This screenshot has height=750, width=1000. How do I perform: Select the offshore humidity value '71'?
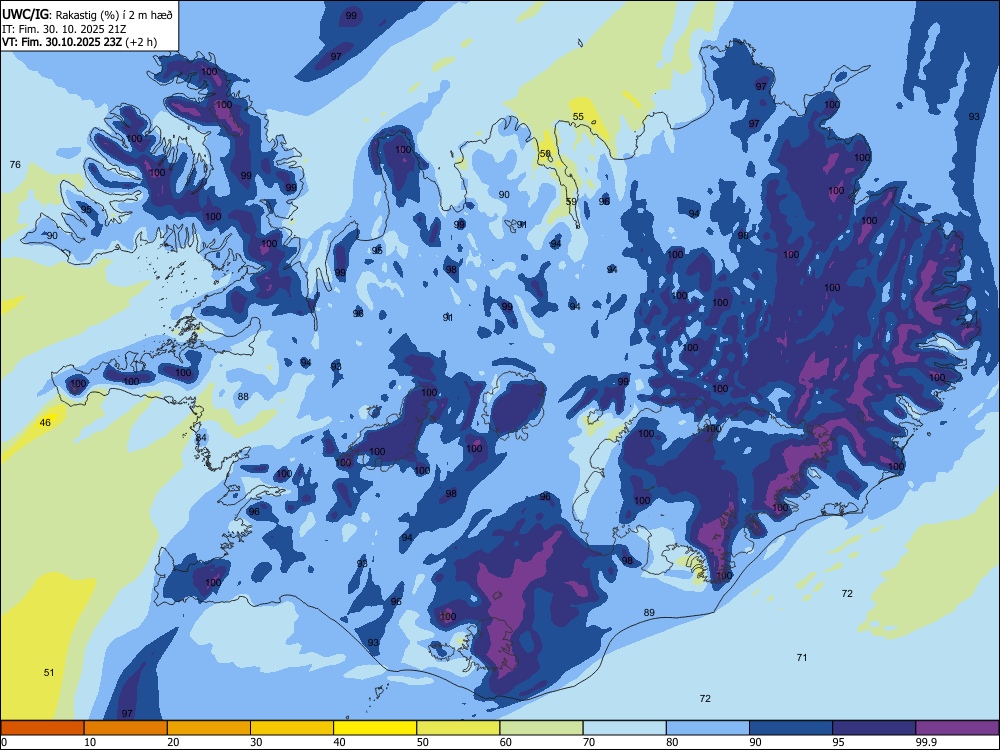[802, 657]
